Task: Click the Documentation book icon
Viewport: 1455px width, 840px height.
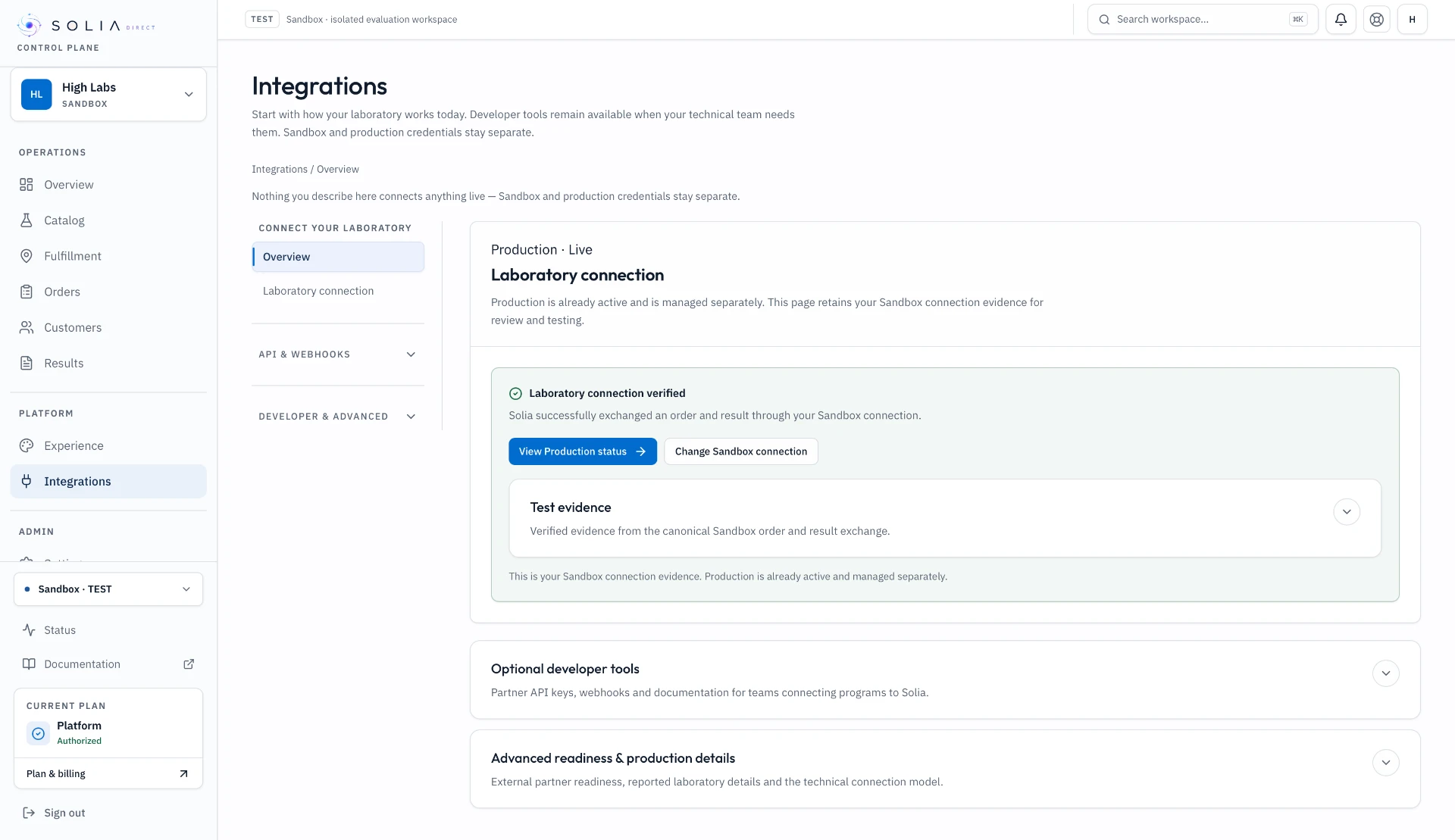Action: [29, 664]
